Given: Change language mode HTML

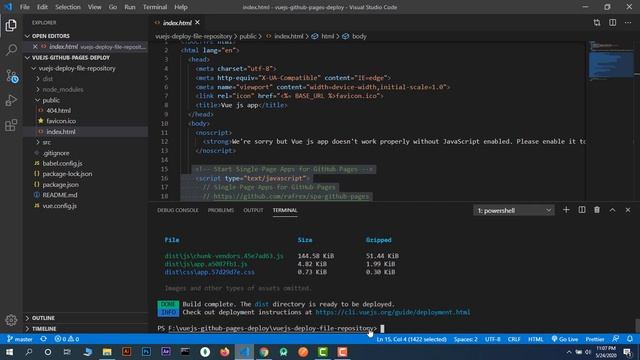Looking at the screenshot, I should tap(536, 339).
